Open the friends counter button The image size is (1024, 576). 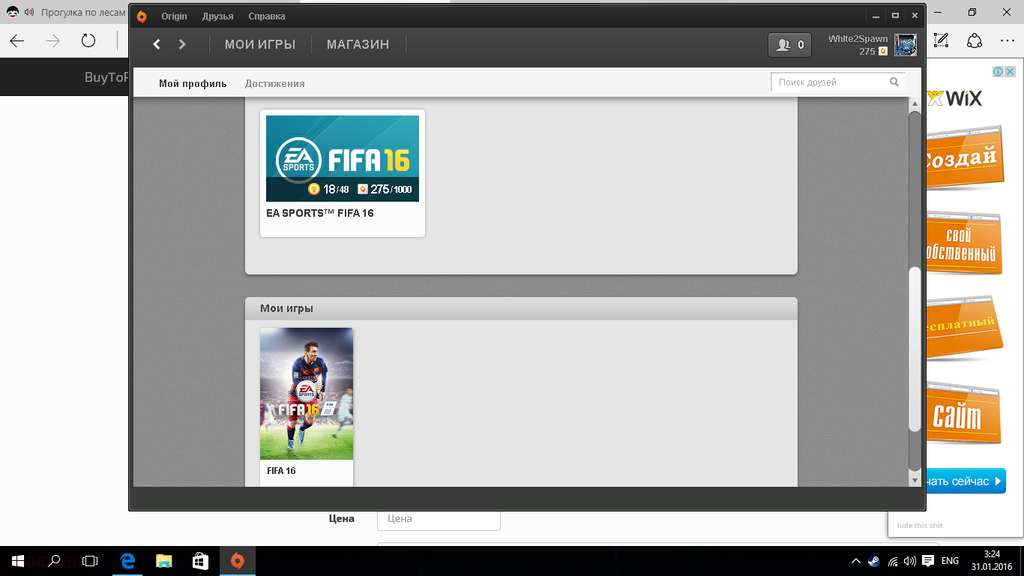click(x=790, y=45)
